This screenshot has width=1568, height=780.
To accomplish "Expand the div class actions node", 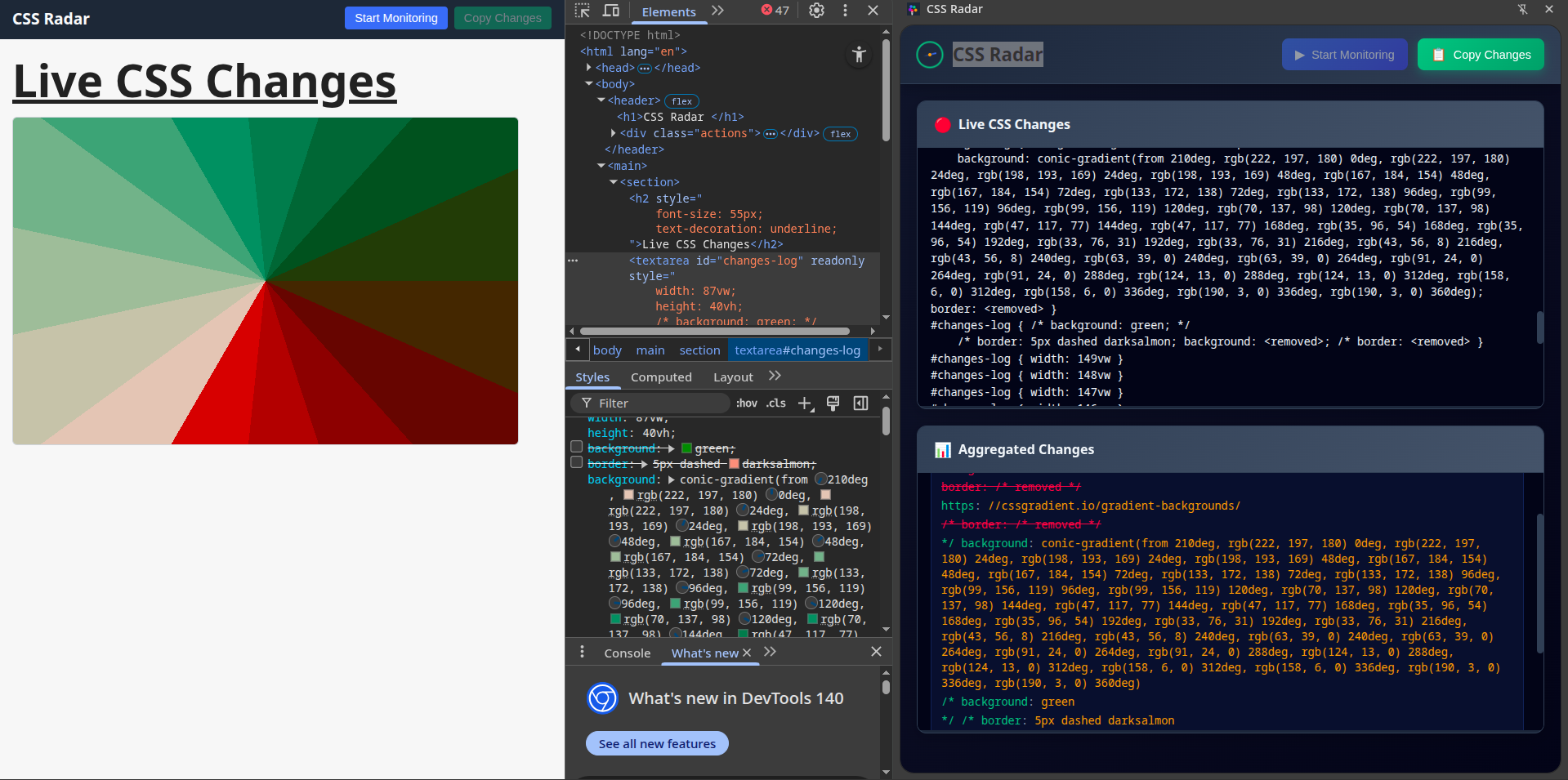I will click(614, 133).
